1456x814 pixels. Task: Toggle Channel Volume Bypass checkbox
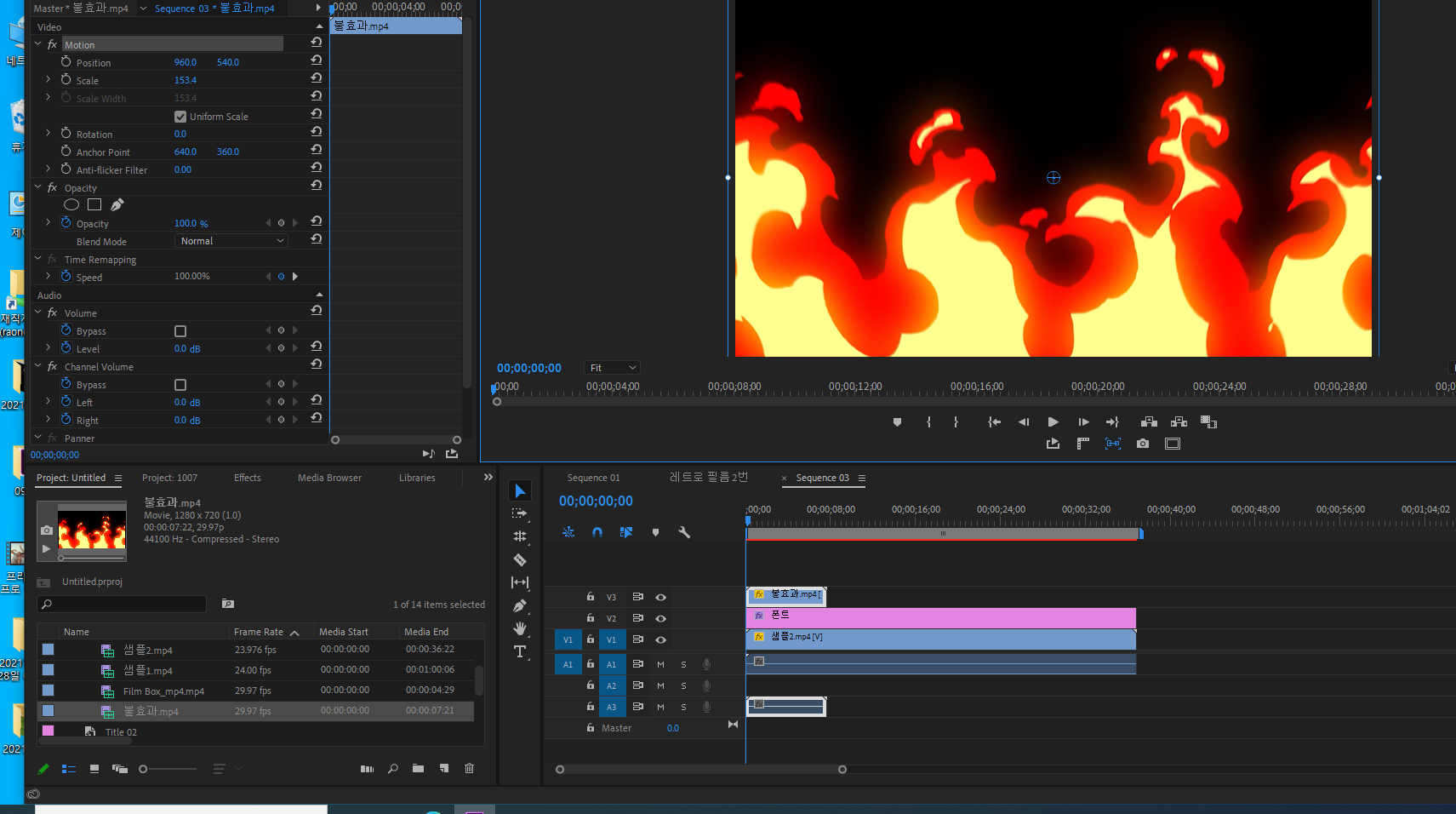click(180, 385)
